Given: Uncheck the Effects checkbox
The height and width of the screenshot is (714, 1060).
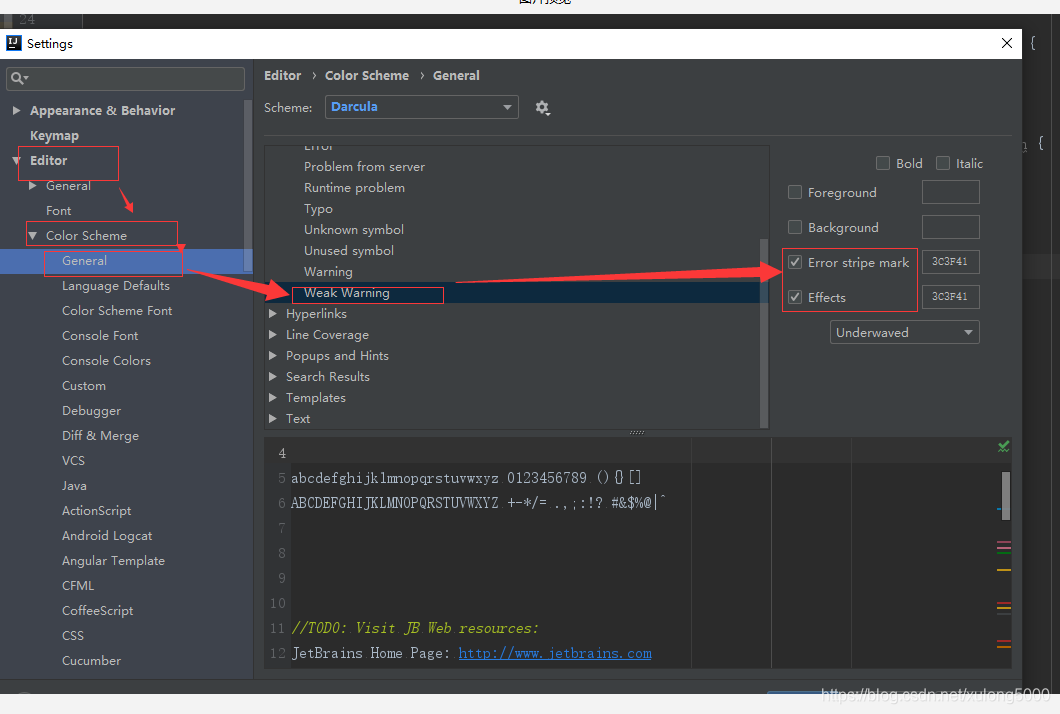Looking at the screenshot, I should point(795,297).
